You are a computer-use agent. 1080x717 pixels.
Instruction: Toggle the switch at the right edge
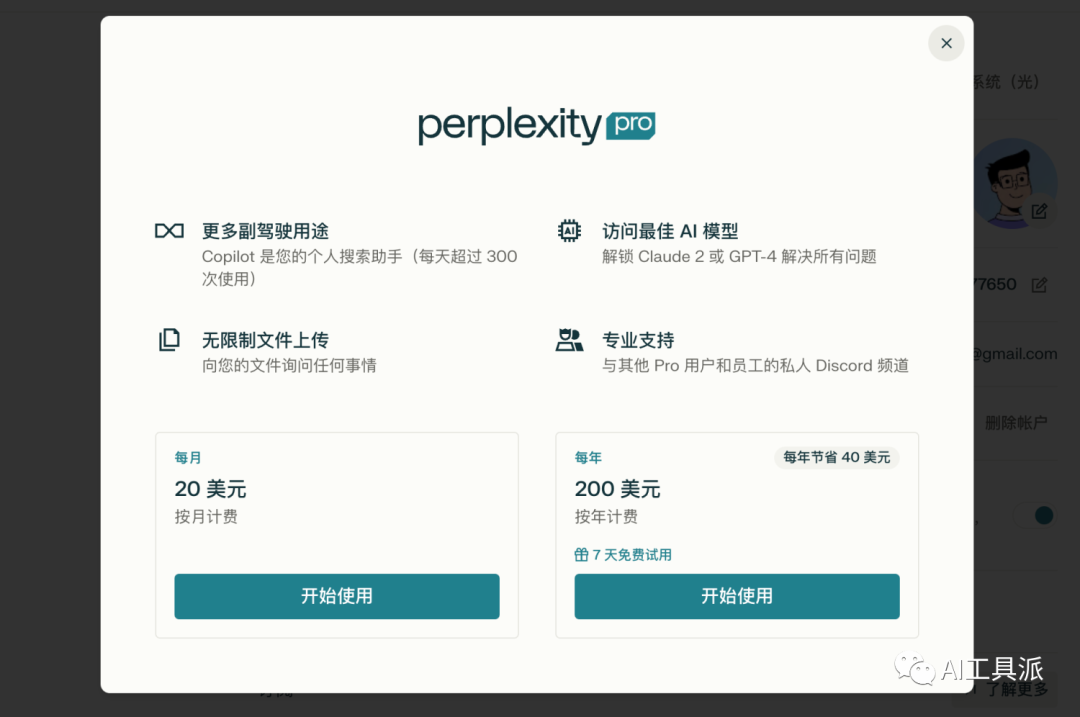point(1040,516)
